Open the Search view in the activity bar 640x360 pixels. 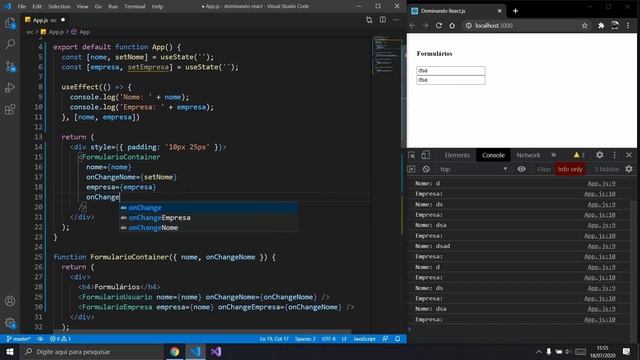[x=10, y=44]
